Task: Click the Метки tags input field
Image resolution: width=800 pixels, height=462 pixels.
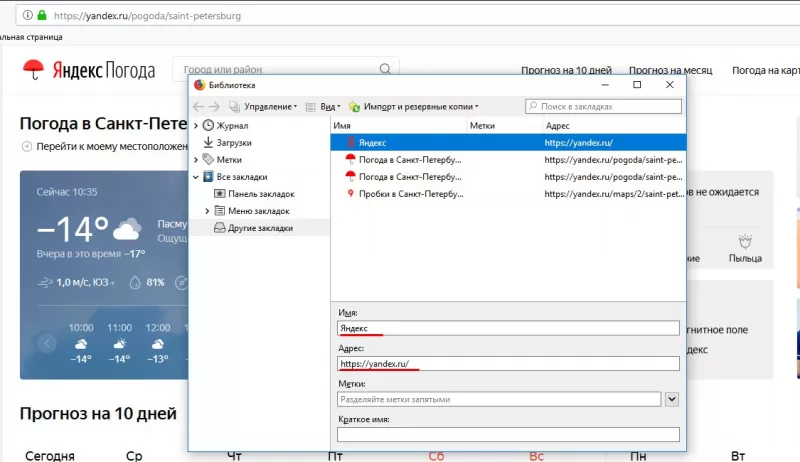Action: (x=499, y=399)
